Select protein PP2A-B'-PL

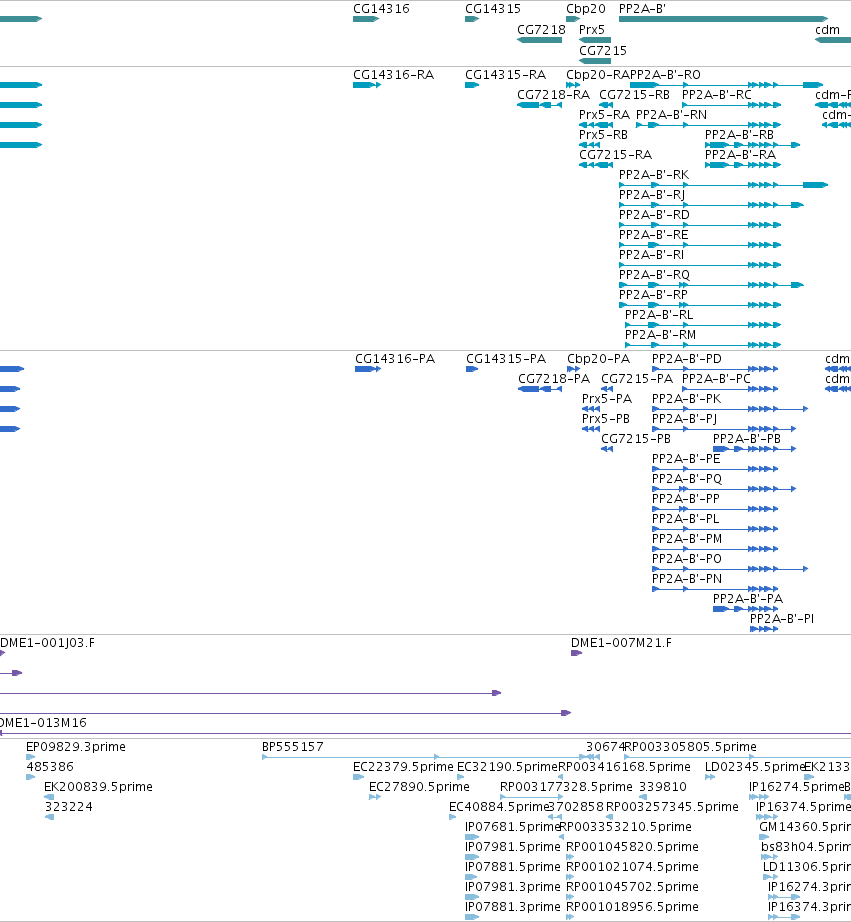point(686,519)
